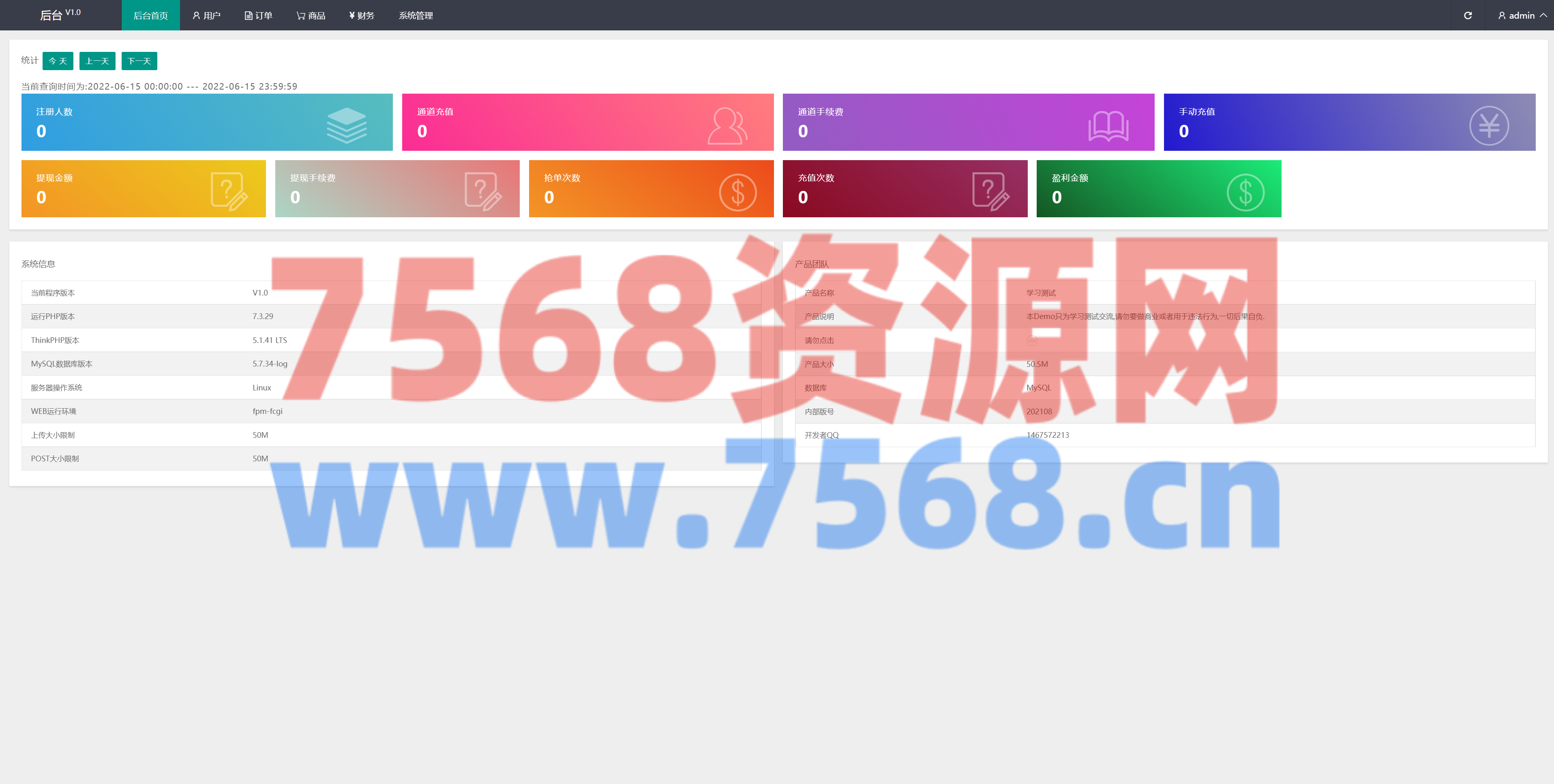Open the 财务 menu

[x=361, y=15]
